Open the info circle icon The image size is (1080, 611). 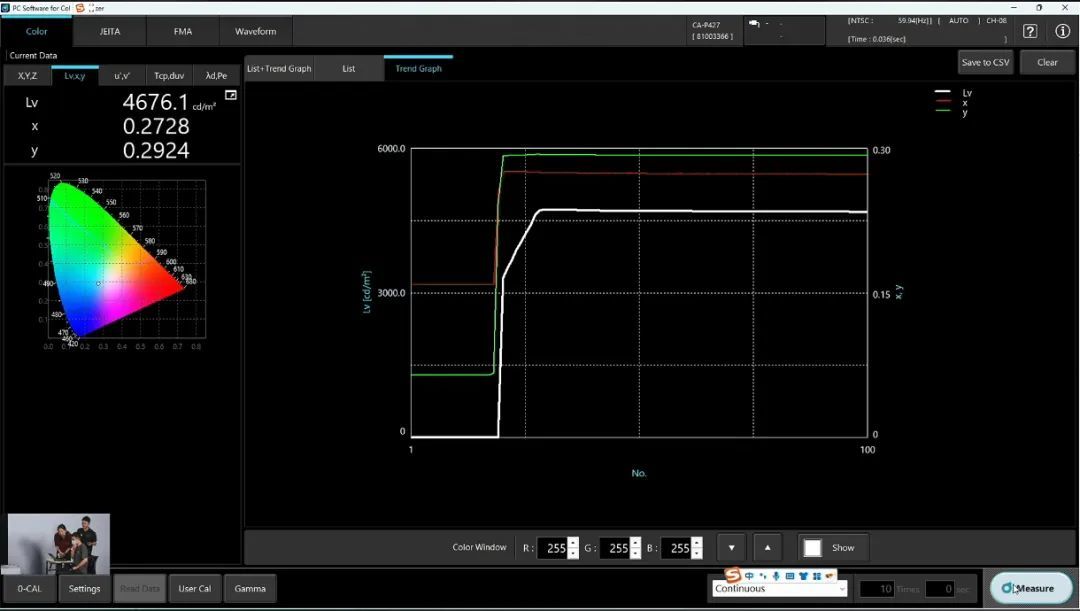[1062, 31]
